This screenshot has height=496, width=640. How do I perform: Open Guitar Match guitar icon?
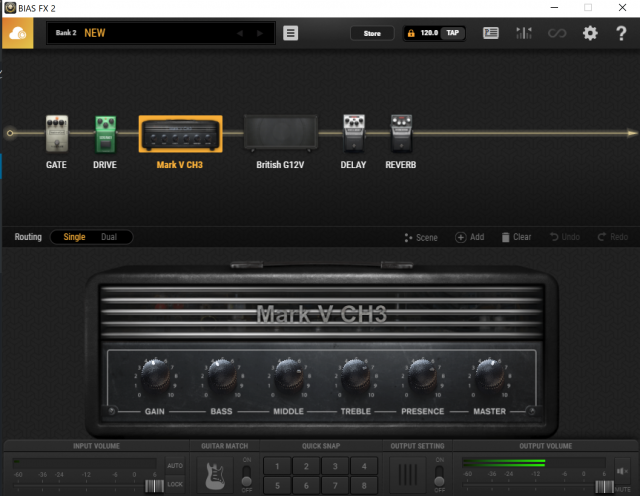pyautogui.click(x=215, y=476)
